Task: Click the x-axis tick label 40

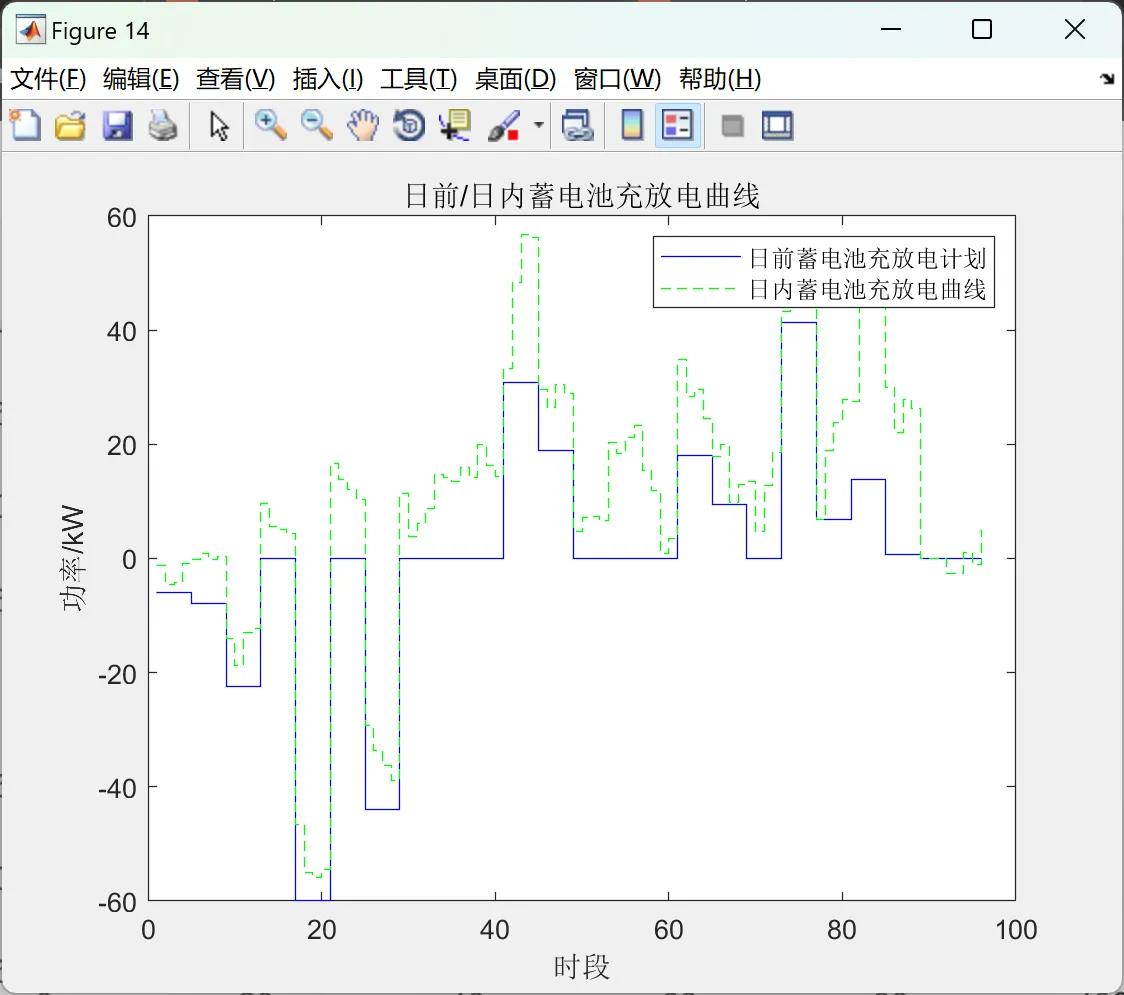Action: pyautogui.click(x=495, y=930)
